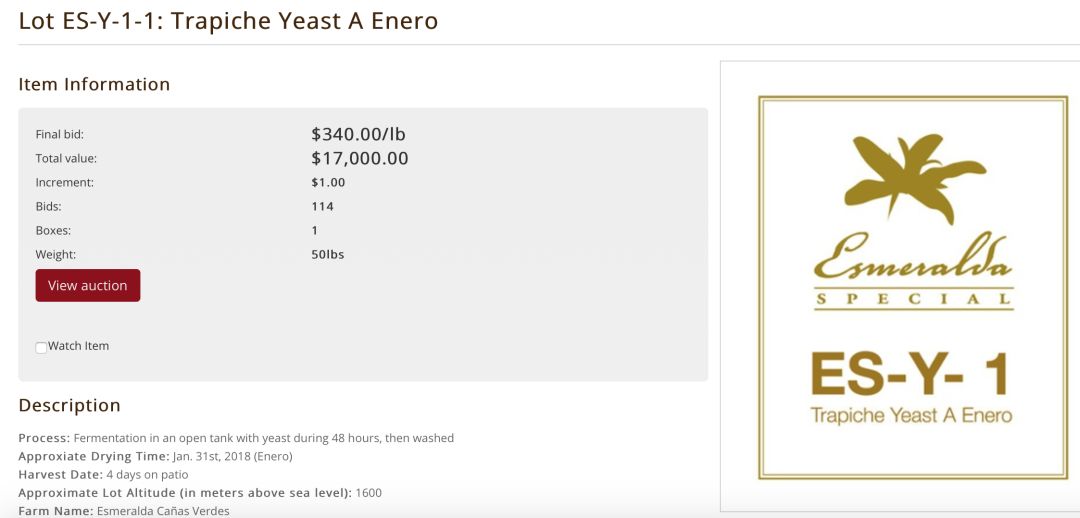Click the $1.00 increment value
Image resolution: width=1080 pixels, height=518 pixels.
tap(328, 182)
